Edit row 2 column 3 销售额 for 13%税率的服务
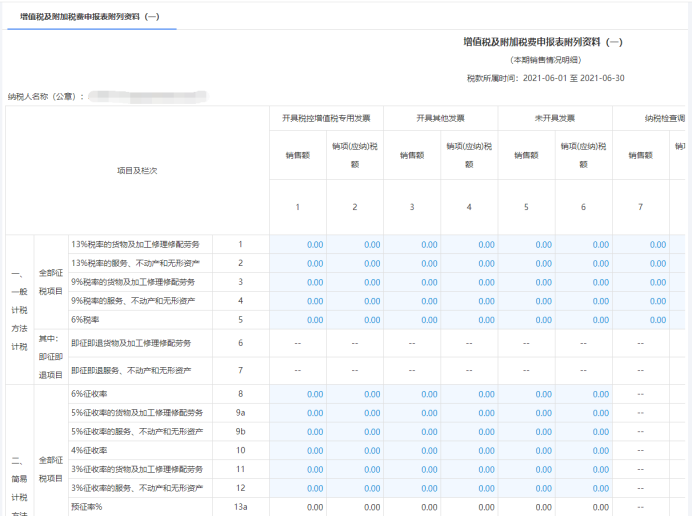This screenshot has height=517, width=692. (x=412, y=264)
